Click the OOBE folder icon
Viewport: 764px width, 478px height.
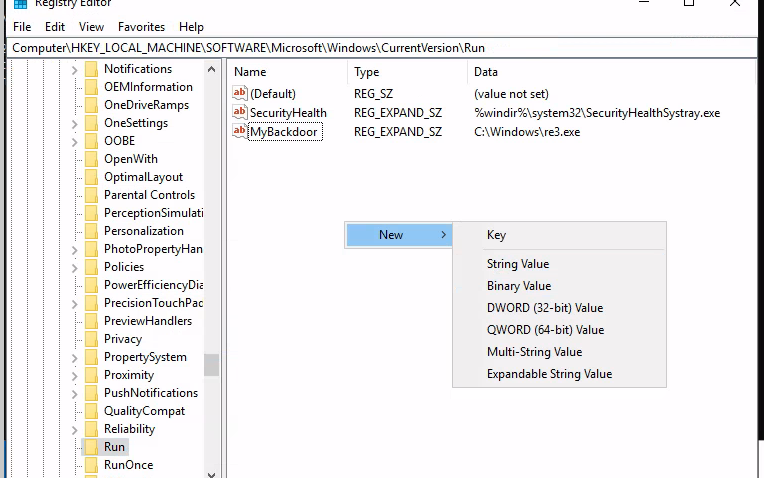(x=91, y=141)
